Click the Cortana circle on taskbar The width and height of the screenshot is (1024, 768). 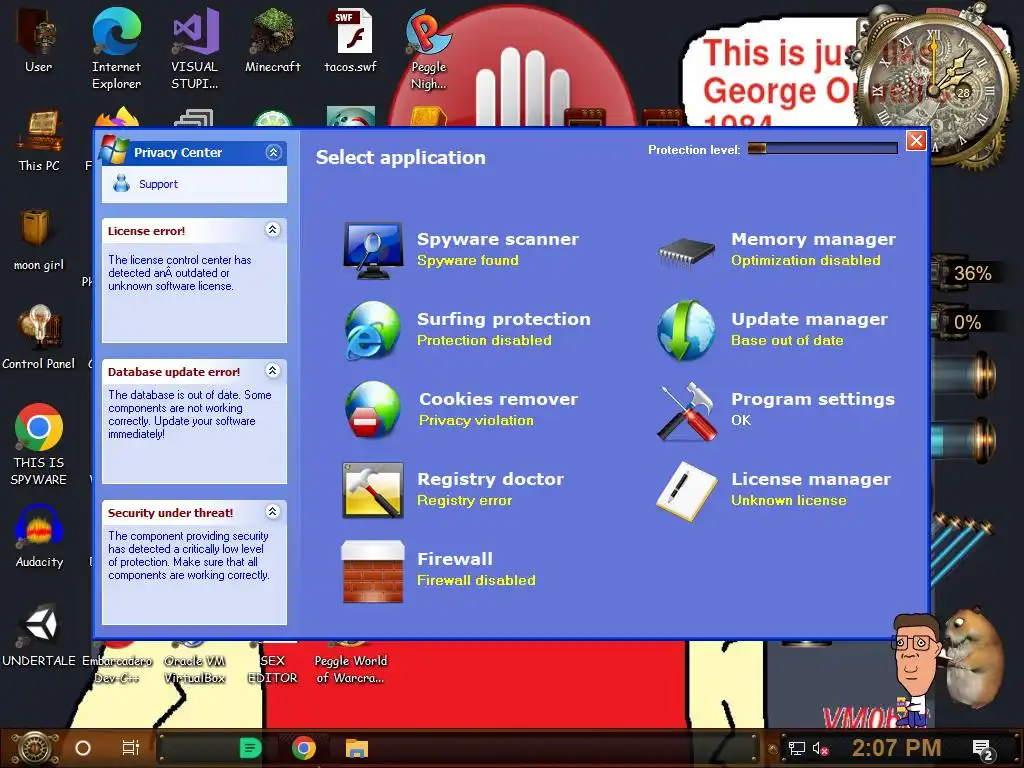[83, 748]
